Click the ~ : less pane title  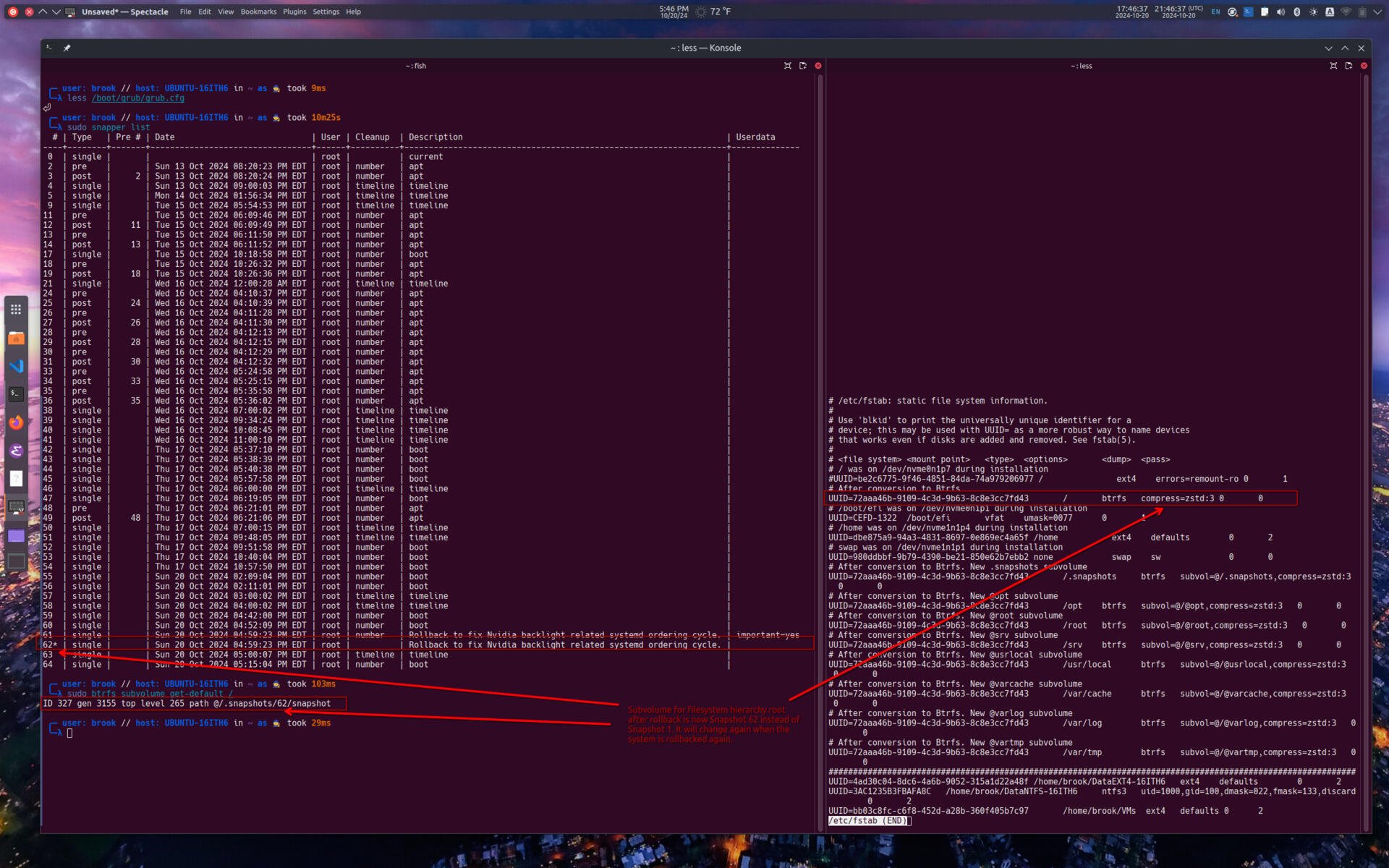click(x=1081, y=66)
